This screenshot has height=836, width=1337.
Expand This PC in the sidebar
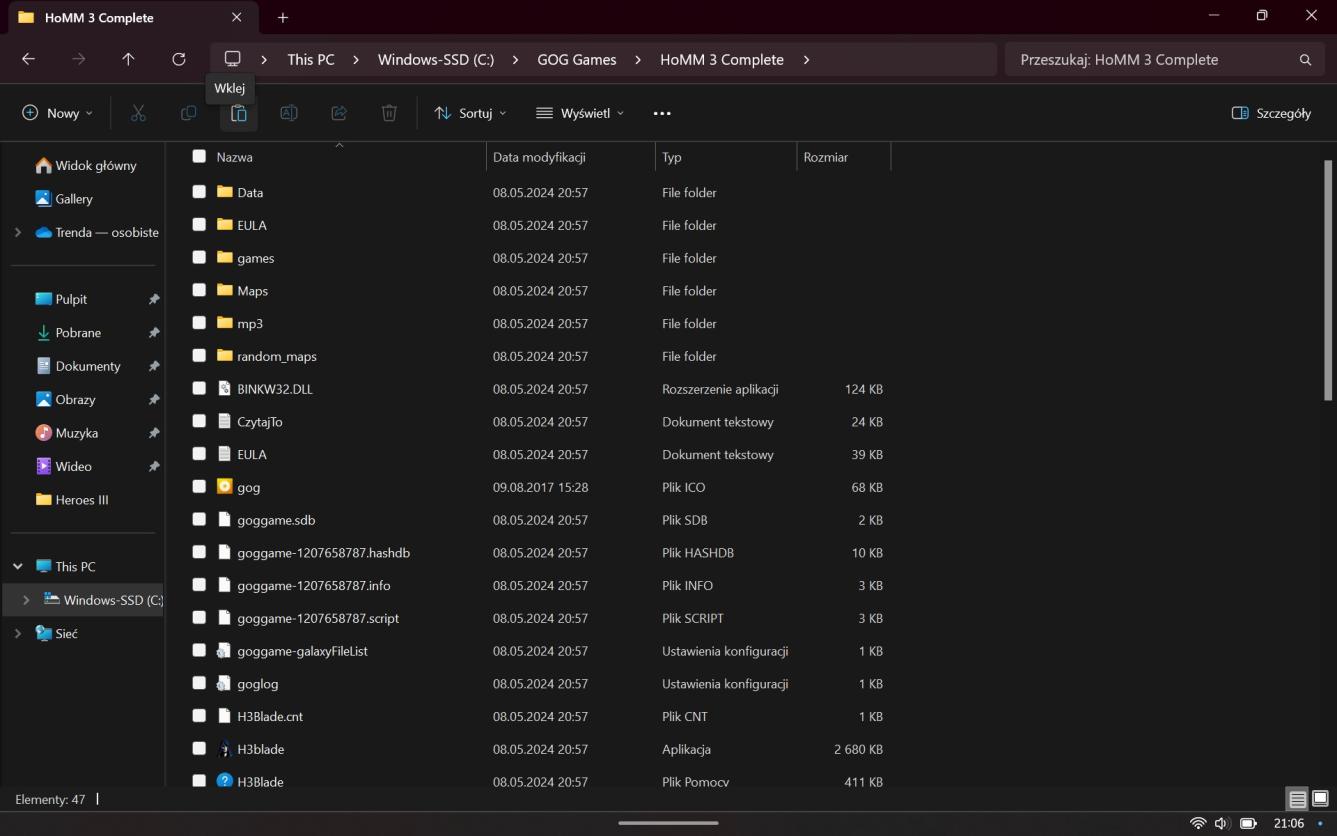[16, 566]
